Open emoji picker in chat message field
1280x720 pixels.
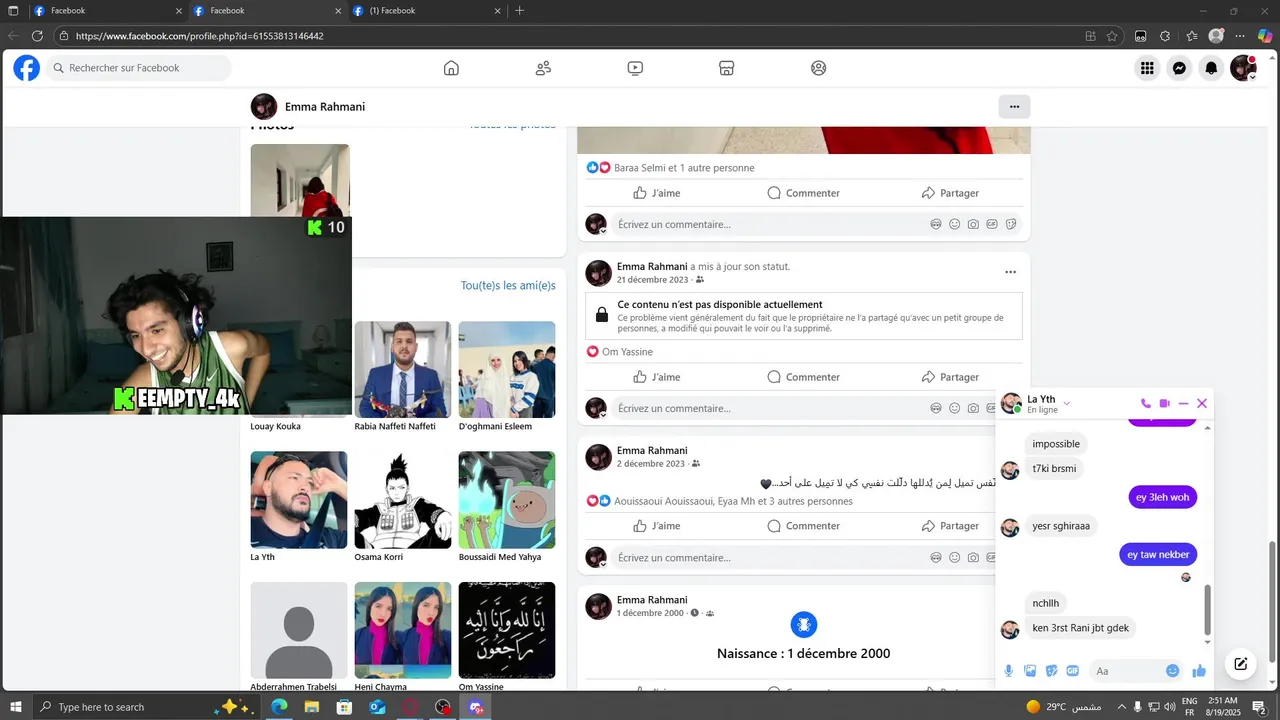pos(1173,671)
